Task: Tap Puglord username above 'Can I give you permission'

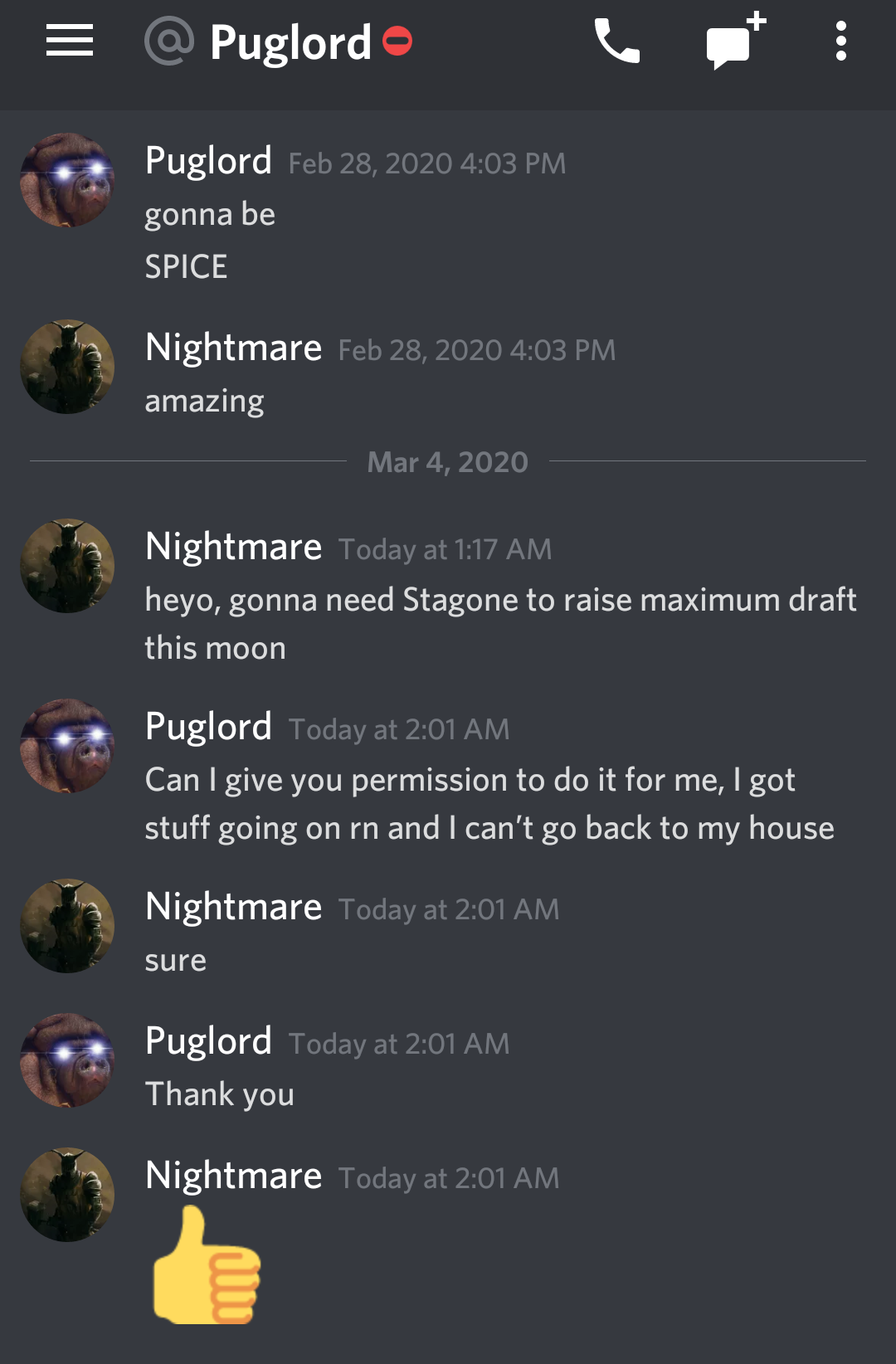Action: (x=208, y=726)
